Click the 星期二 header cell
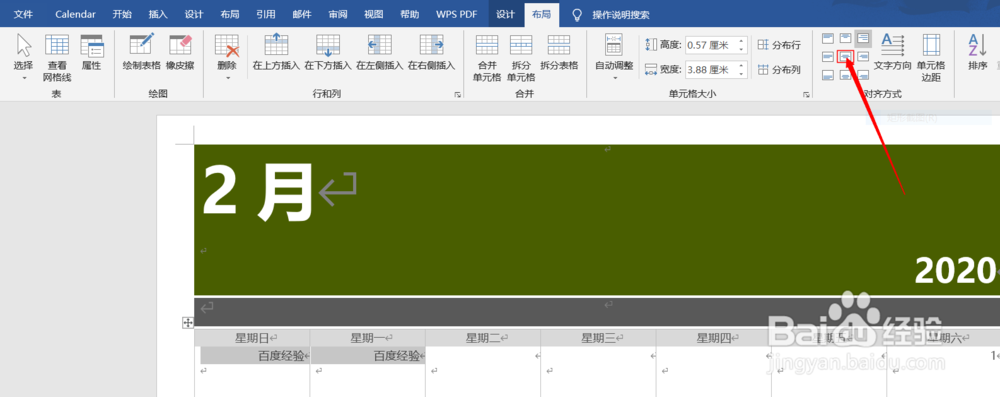1000x397 pixels. pyautogui.click(x=483, y=338)
